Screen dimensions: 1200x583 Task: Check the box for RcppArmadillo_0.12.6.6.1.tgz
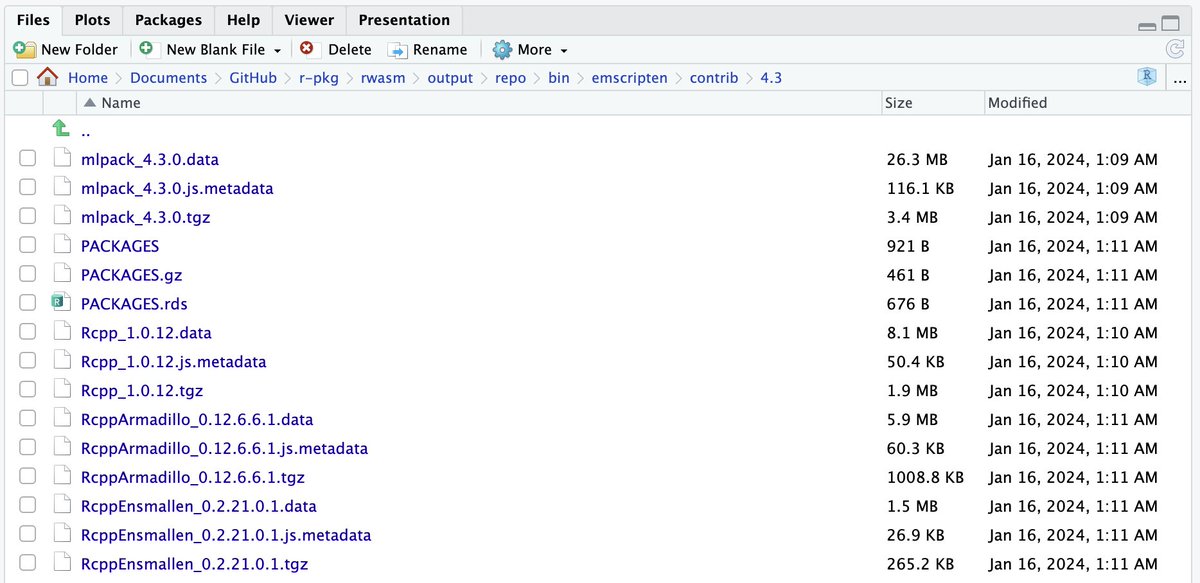pyautogui.click(x=27, y=477)
